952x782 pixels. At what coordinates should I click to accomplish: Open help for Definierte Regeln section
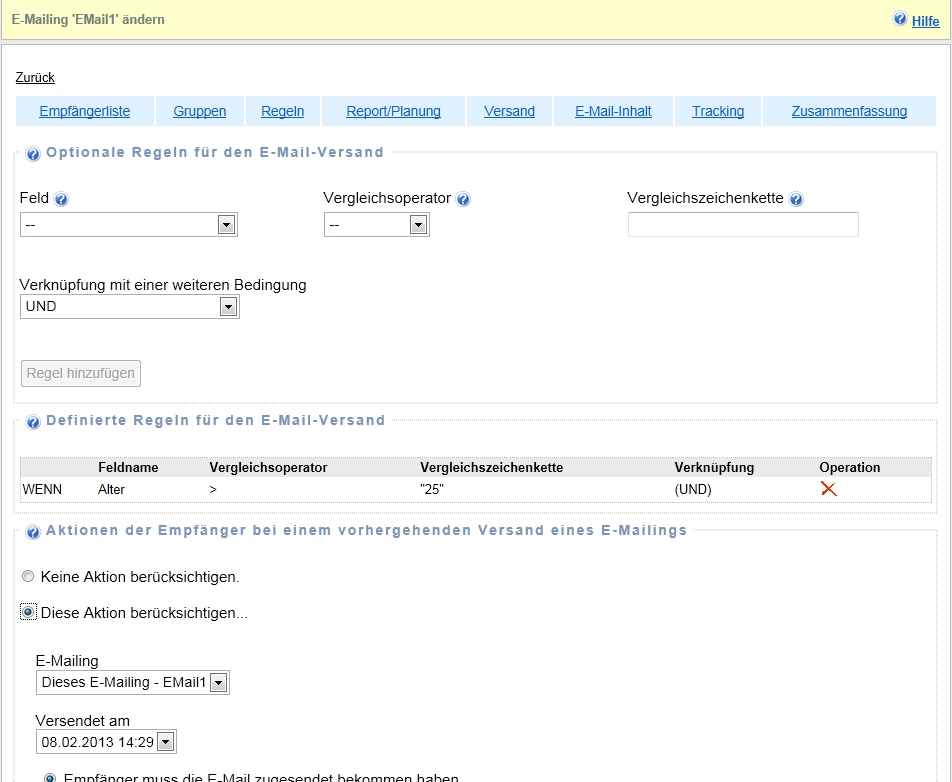tap(33, 422)
